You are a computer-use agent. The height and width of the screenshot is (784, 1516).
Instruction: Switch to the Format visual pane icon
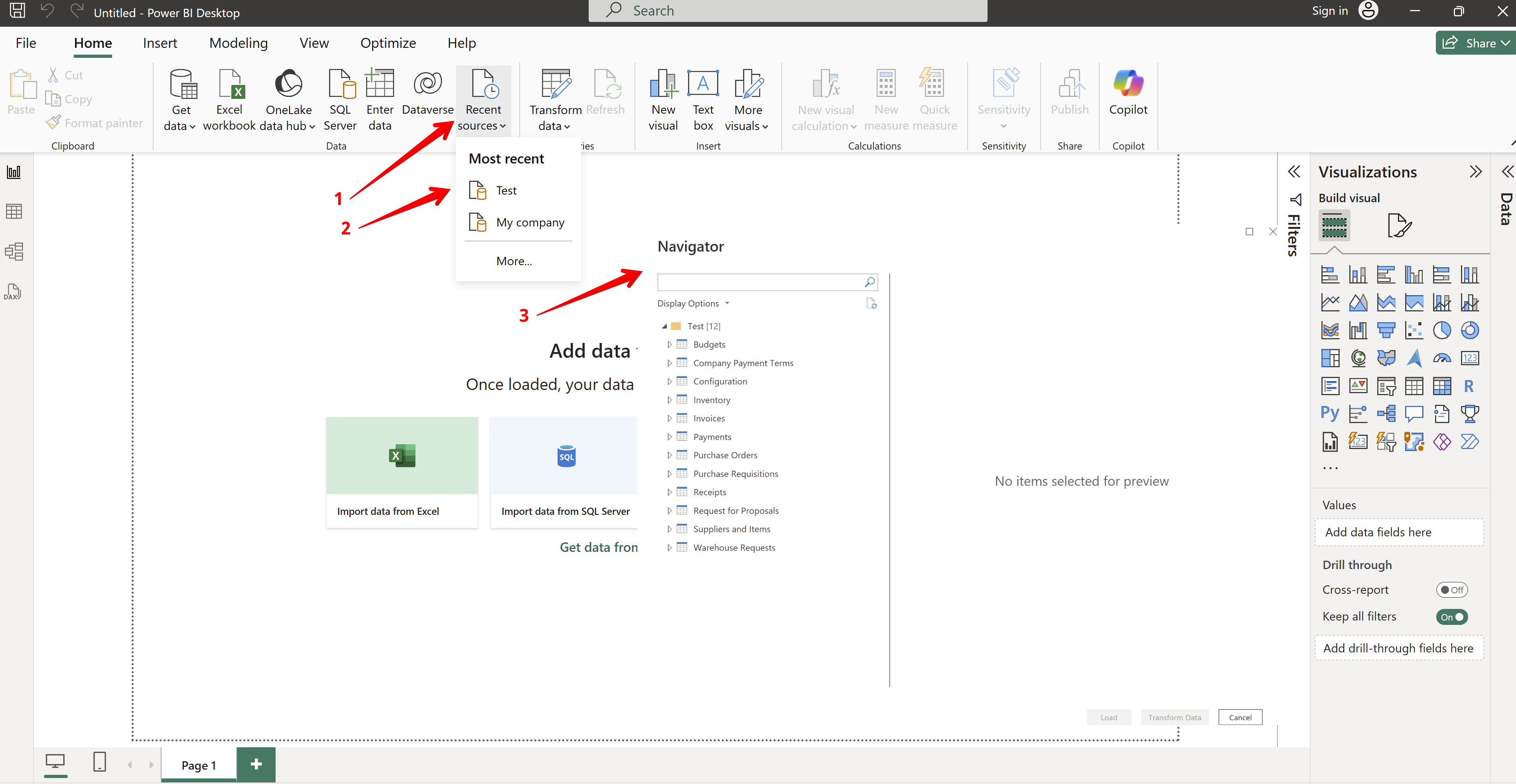pos(1400,225)
